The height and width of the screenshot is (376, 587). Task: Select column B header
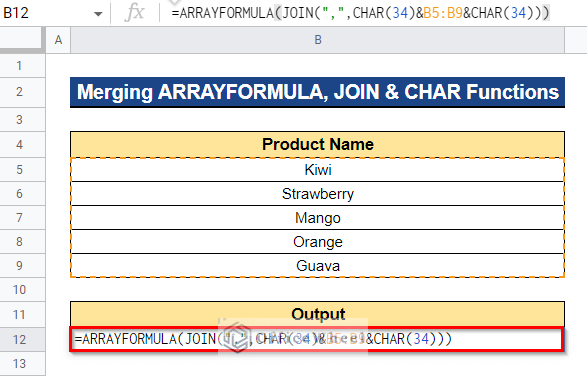[x=317, y=40]
